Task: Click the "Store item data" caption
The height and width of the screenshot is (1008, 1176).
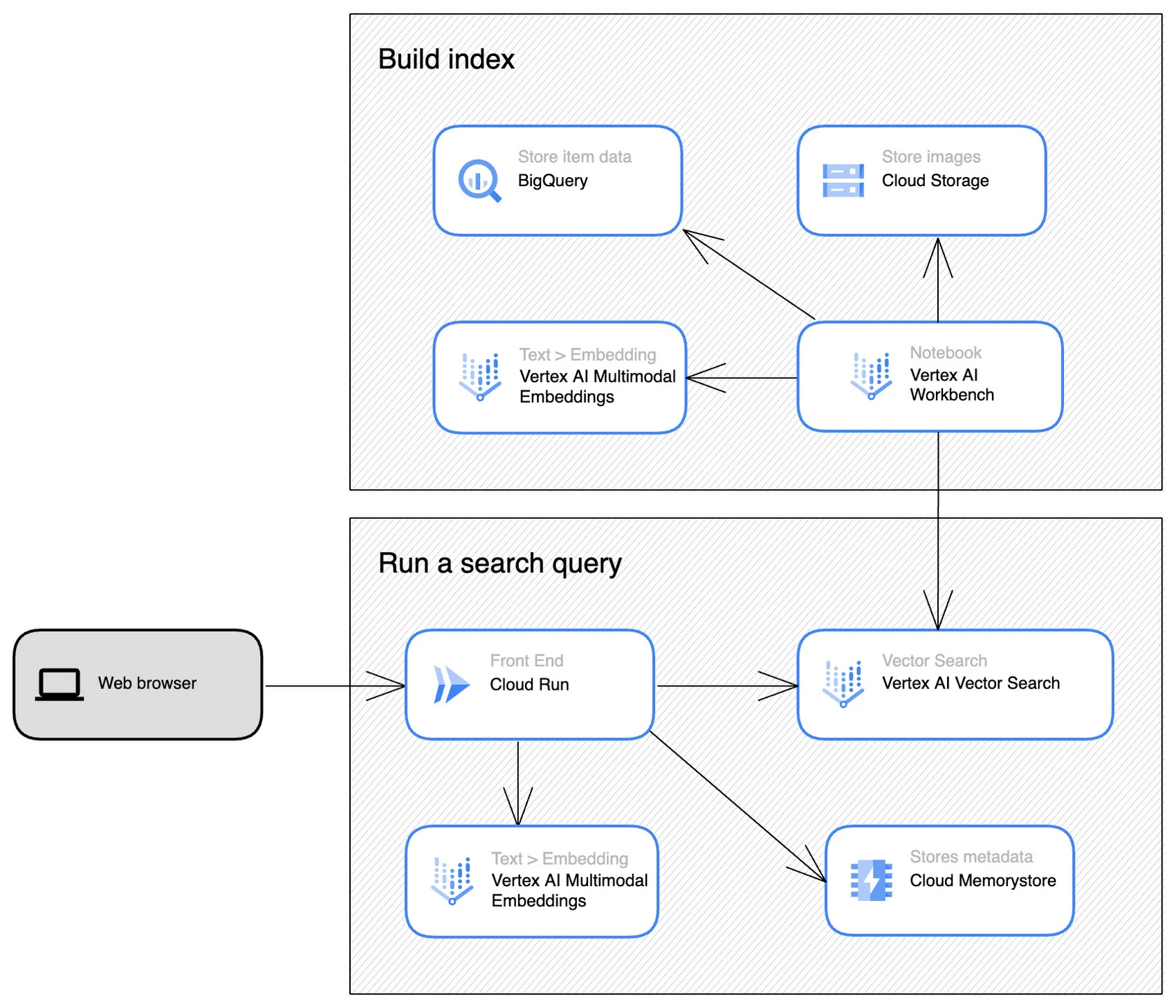Action: [x=574, y=157]
